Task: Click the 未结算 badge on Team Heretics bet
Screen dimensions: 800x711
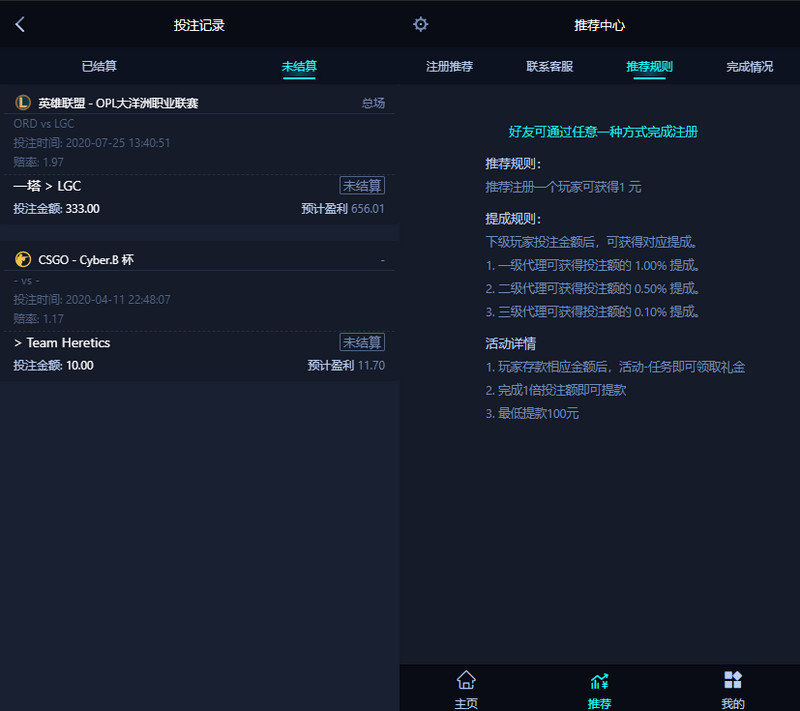Action: click(x=362, y=342)
